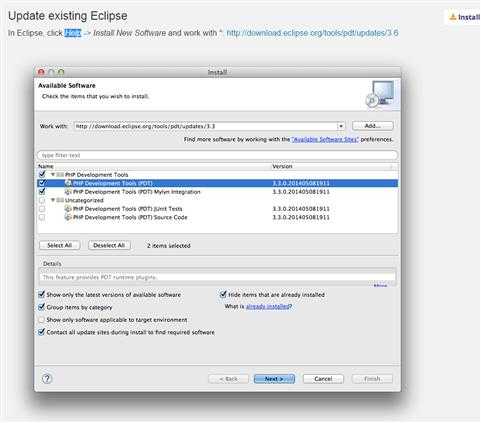Click the PHP Development Tools category folder icon
This screenshot has height=423, width=481.
pos(60,175)
